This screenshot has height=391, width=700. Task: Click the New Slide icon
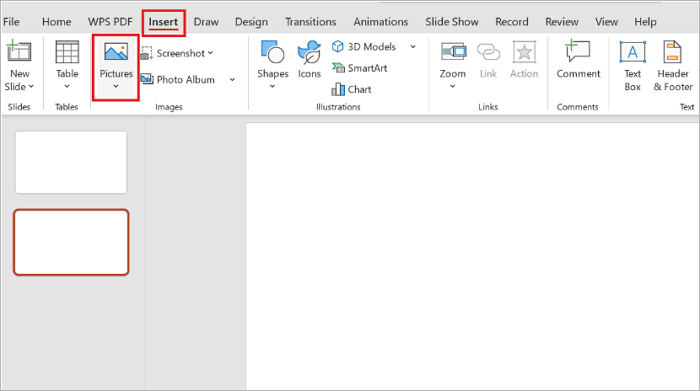click(x=19, y=51)
